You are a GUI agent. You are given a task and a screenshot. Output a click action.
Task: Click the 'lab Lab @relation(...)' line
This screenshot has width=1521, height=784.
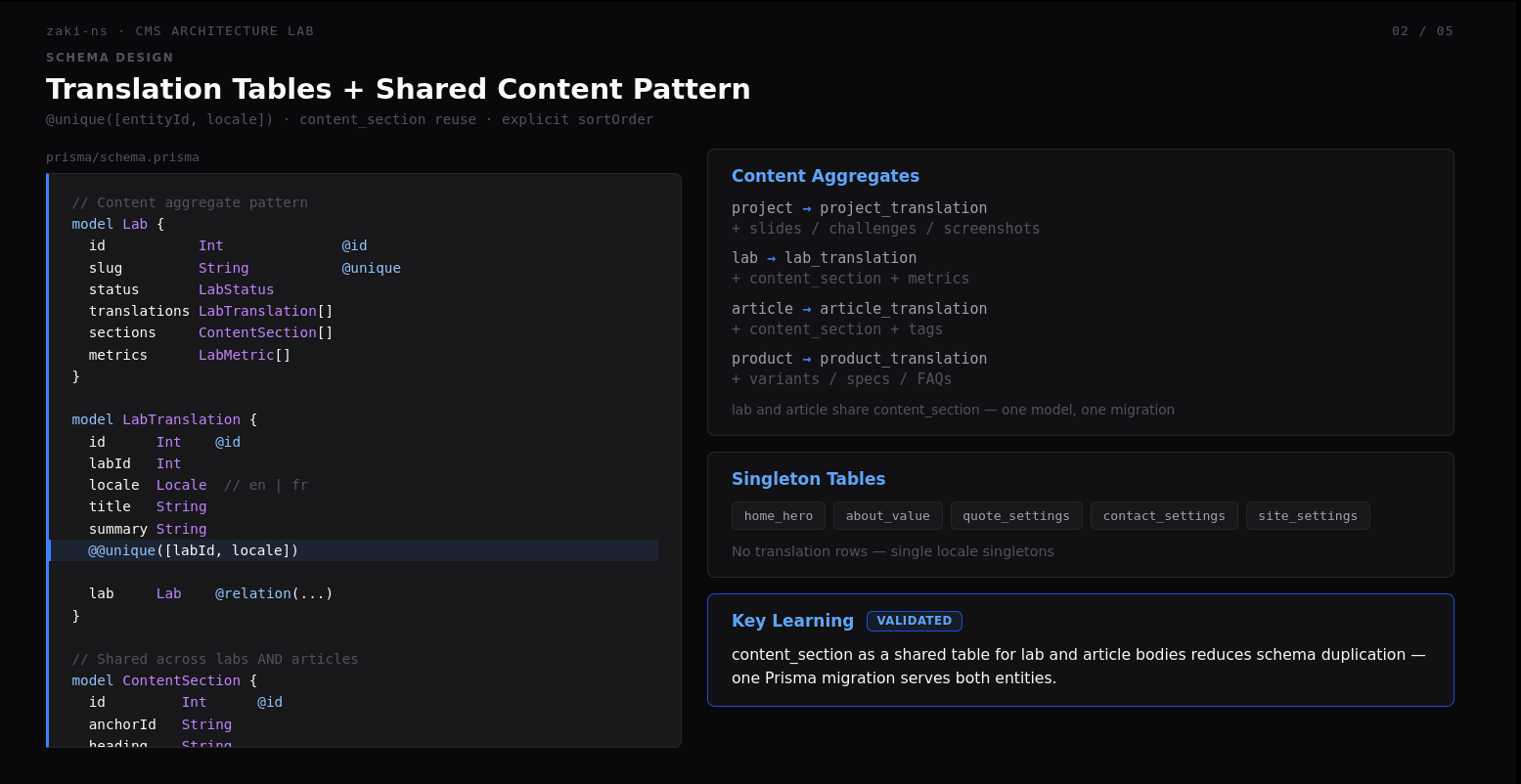tap(211, 593)
